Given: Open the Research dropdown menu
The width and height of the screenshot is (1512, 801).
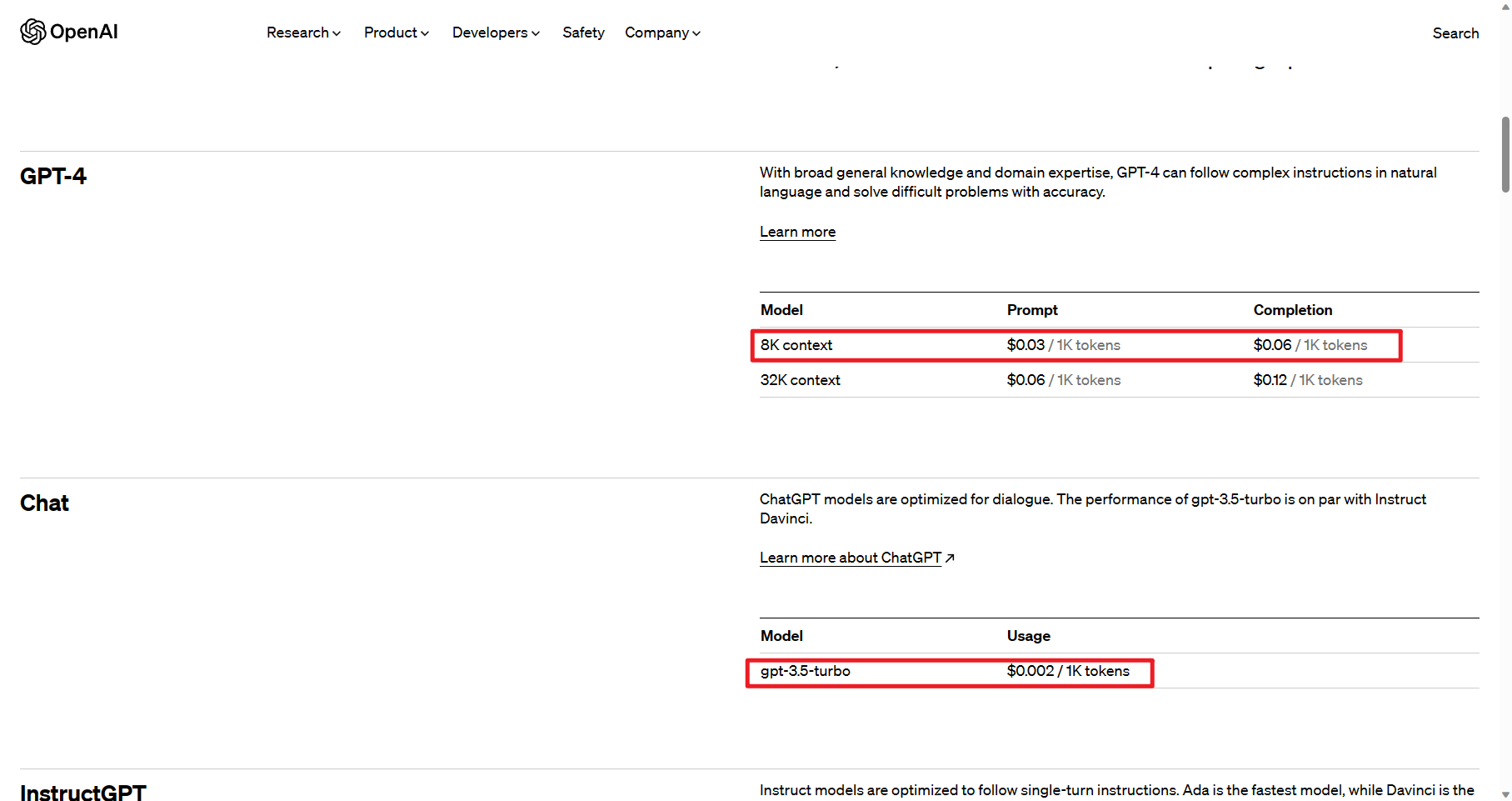Looking at the screenshot, I should point(303,33).
